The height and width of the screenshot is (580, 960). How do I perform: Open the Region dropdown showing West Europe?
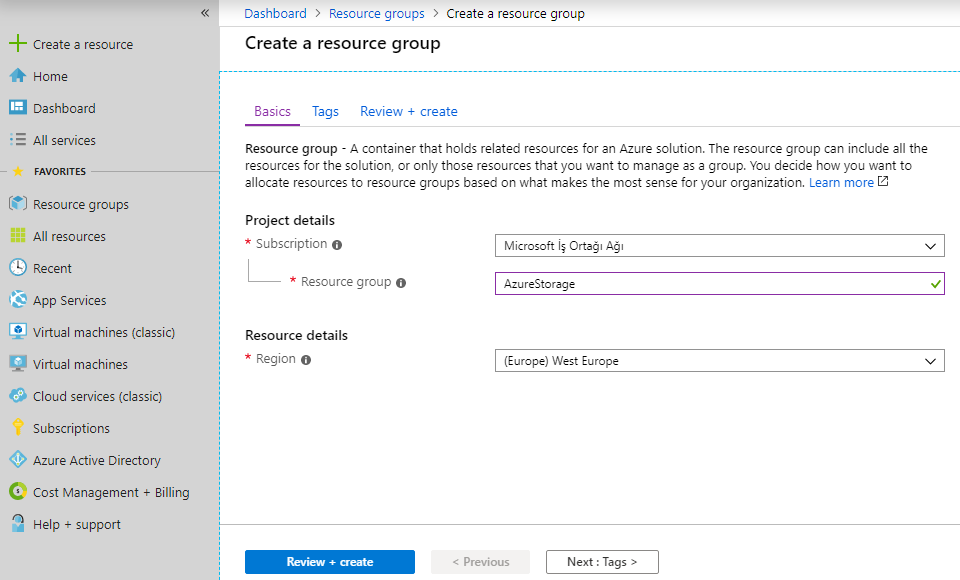(x=719, y=361)
